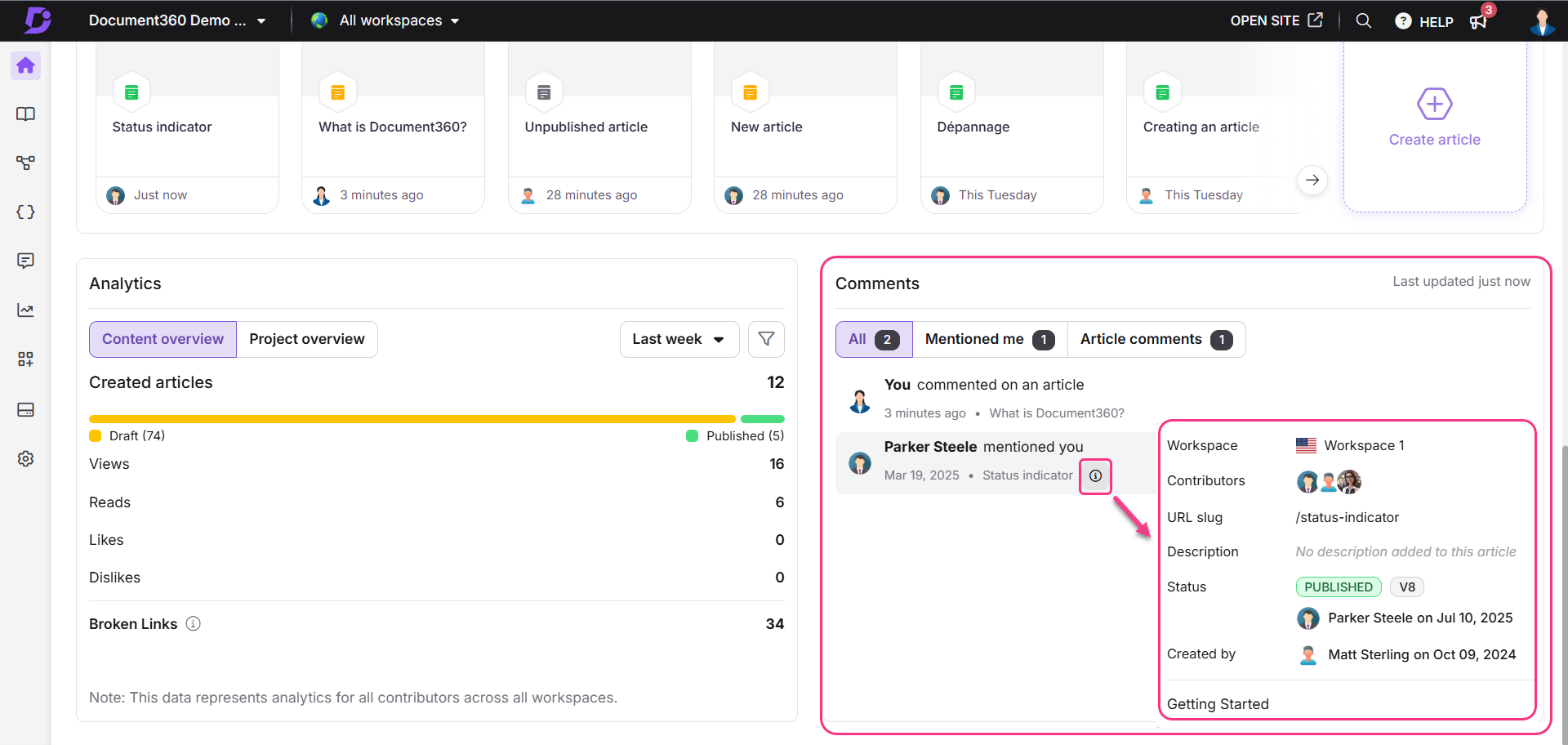Click the Help question mark icon
Image resolution: width=1568 pixels, height=745 pixels.
(1403, 21)
